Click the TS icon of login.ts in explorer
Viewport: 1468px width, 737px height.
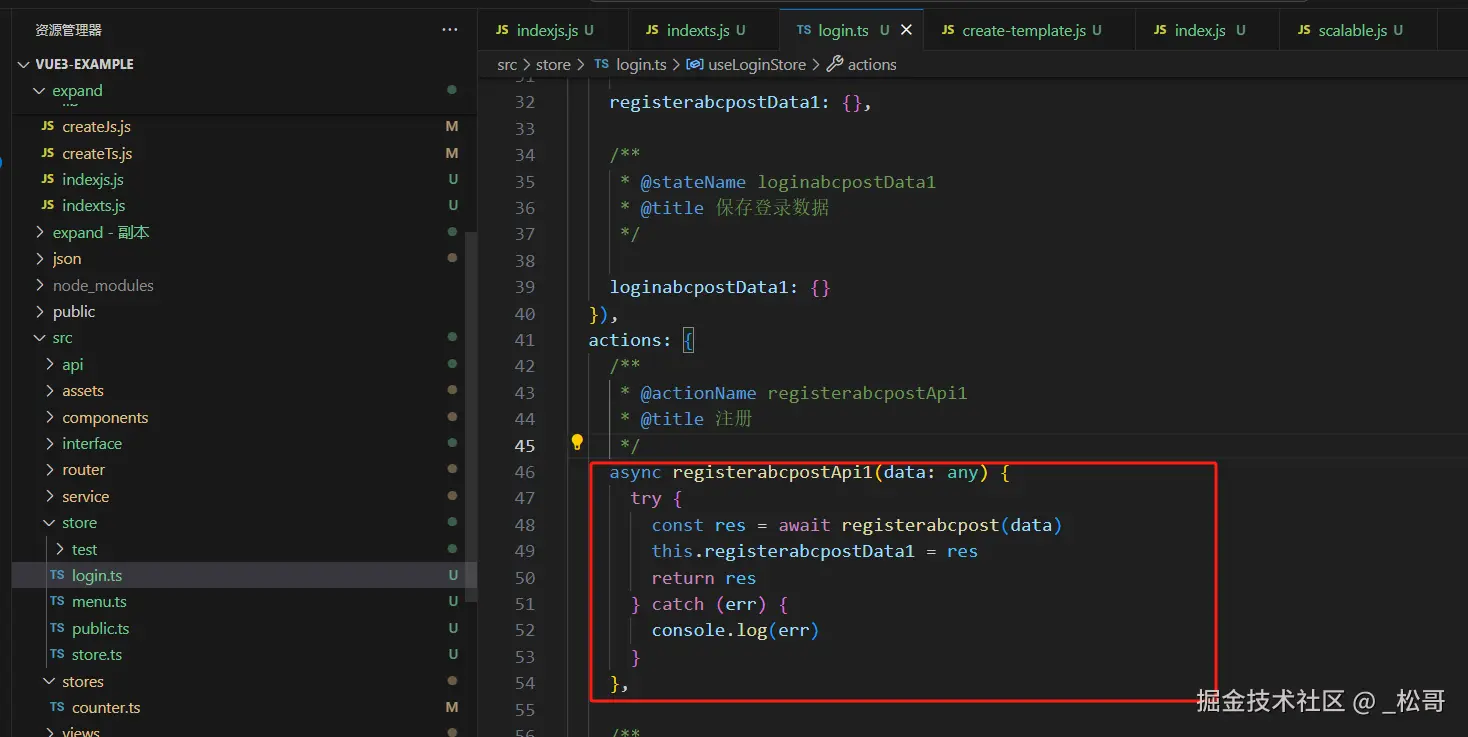pos(57,576)
